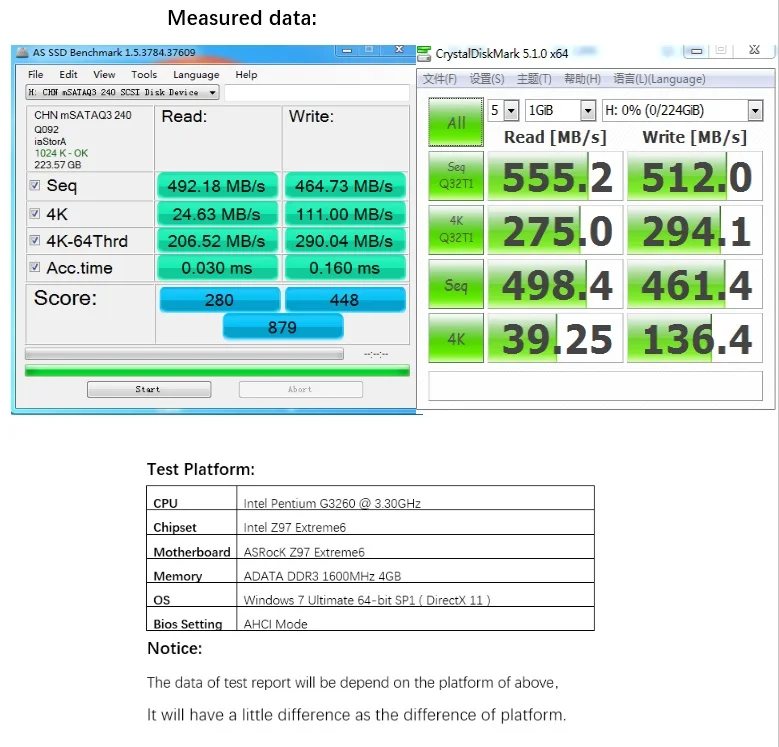Run the plain Seq test button in CrystalDiskMark
Viewport: 779px width, 747px height.
point(456,284)
